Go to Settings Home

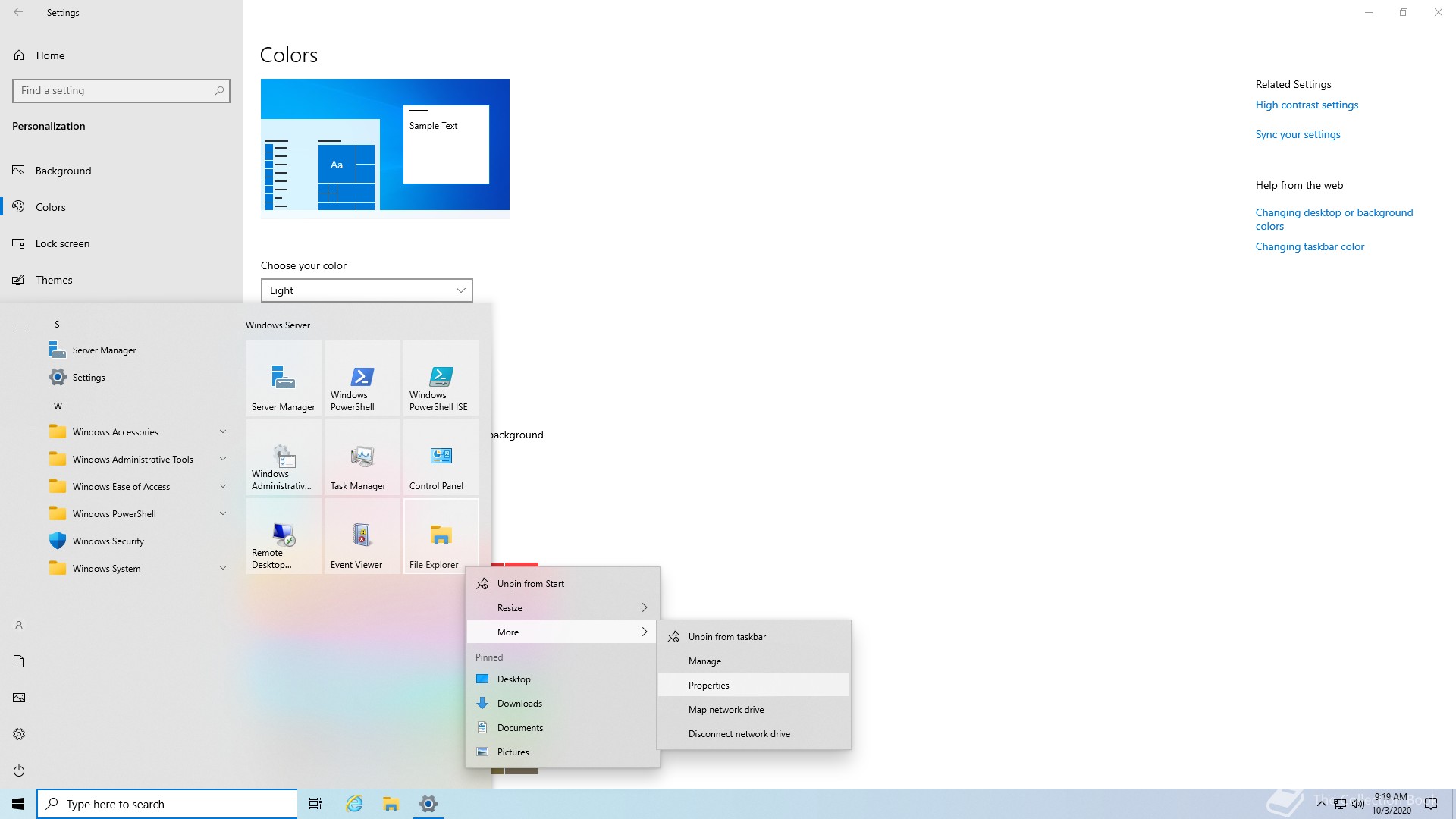(x=121, y=55)
